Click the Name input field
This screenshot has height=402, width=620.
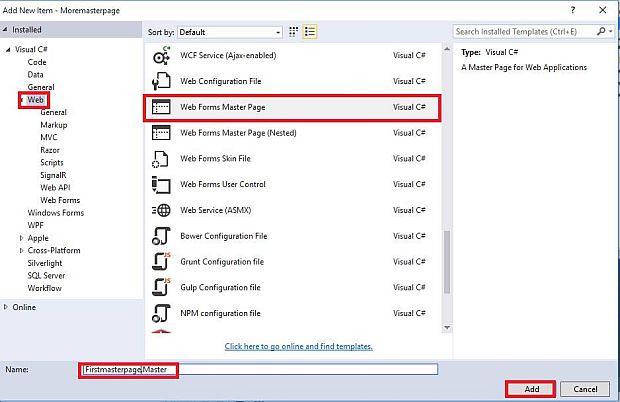[260, 370]
